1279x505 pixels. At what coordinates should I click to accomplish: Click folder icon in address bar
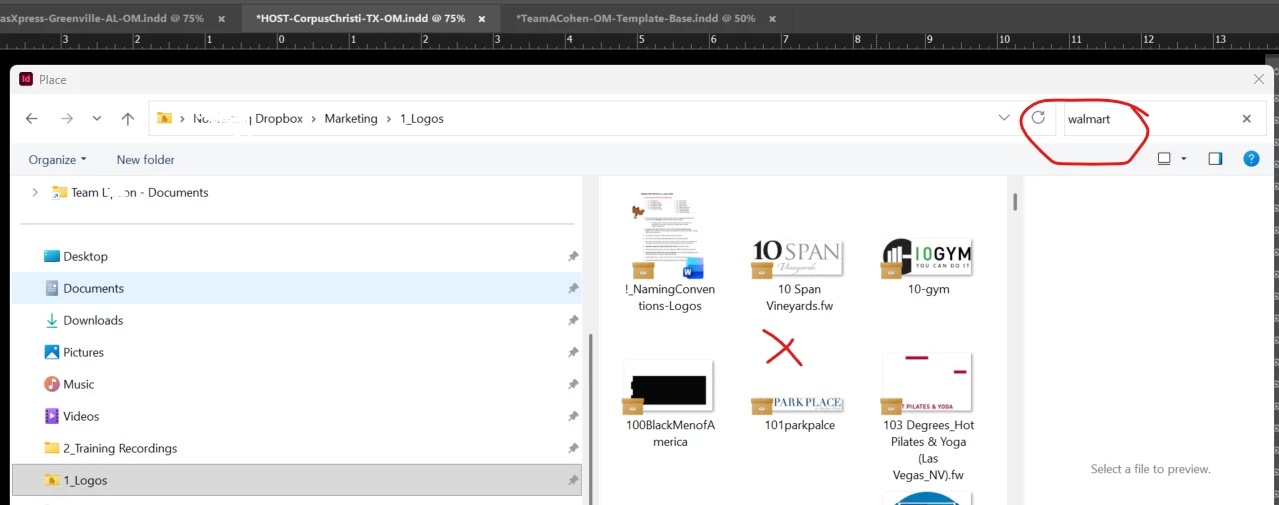pos(164,118)
